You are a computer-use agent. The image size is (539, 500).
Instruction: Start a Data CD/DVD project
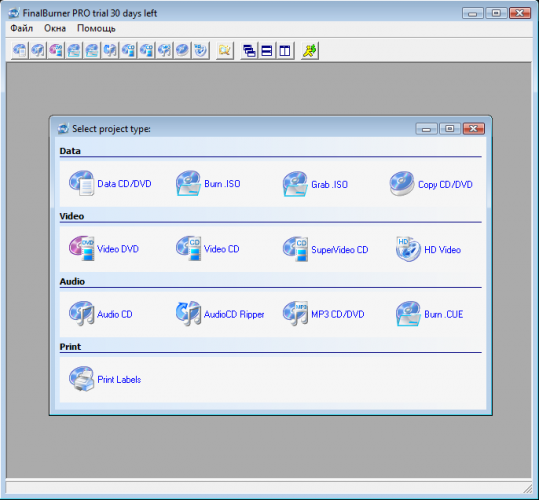click(x=110, y=184)
